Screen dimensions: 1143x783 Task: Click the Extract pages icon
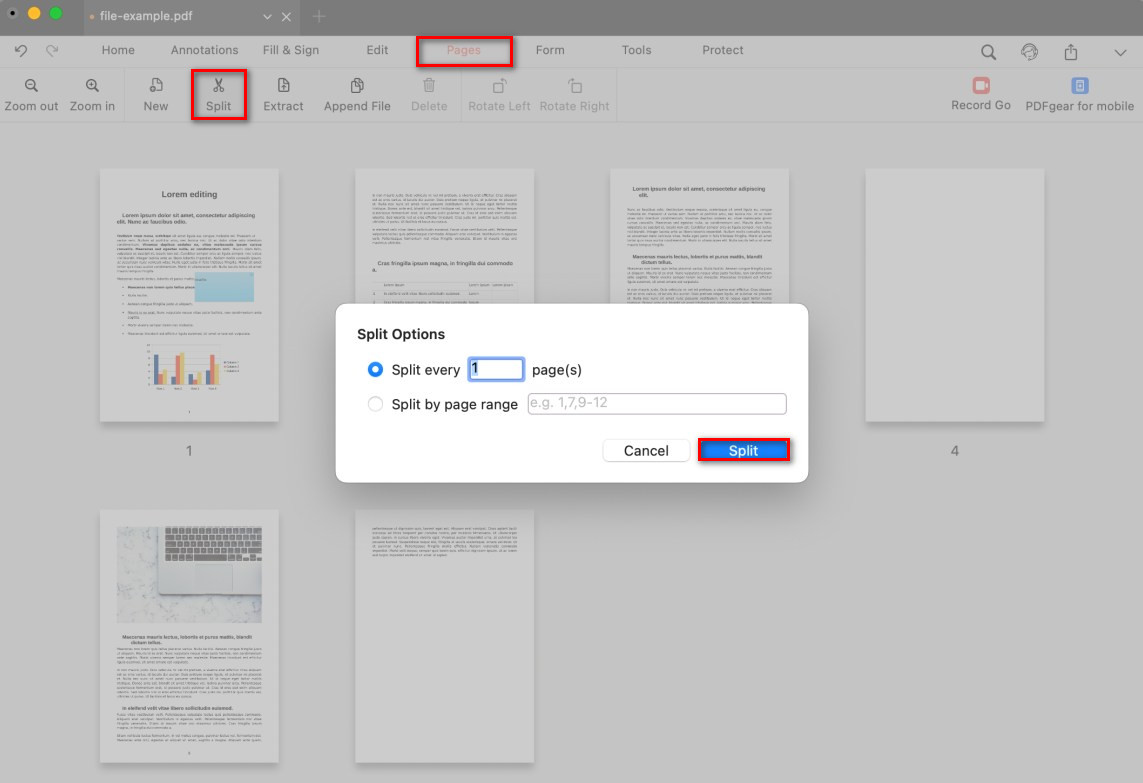pos(283,86)
